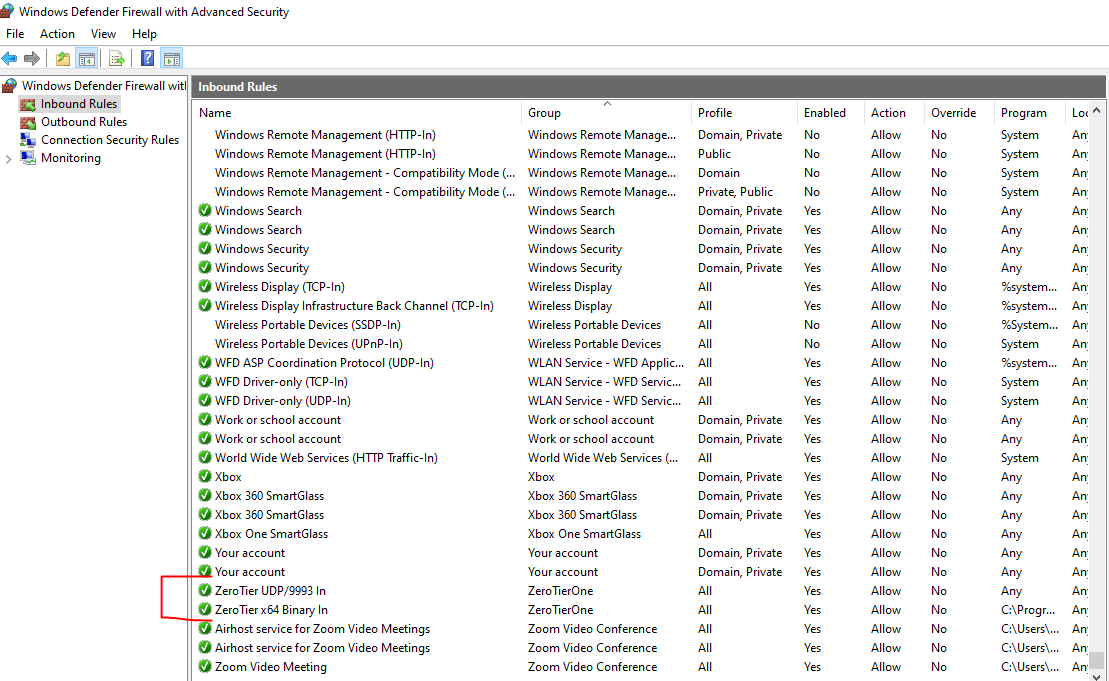
Task: Select Zoom Video Meeting rule row
Action: (270, 667)
